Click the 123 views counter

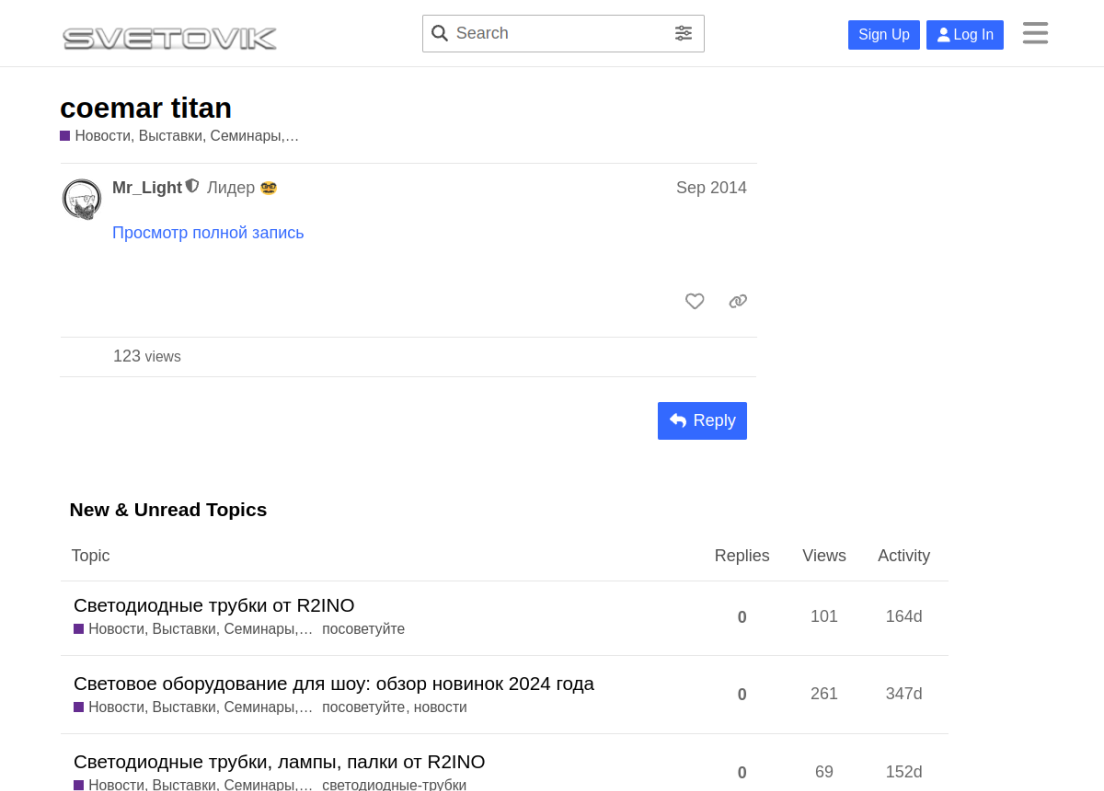(x=147, y=356)
